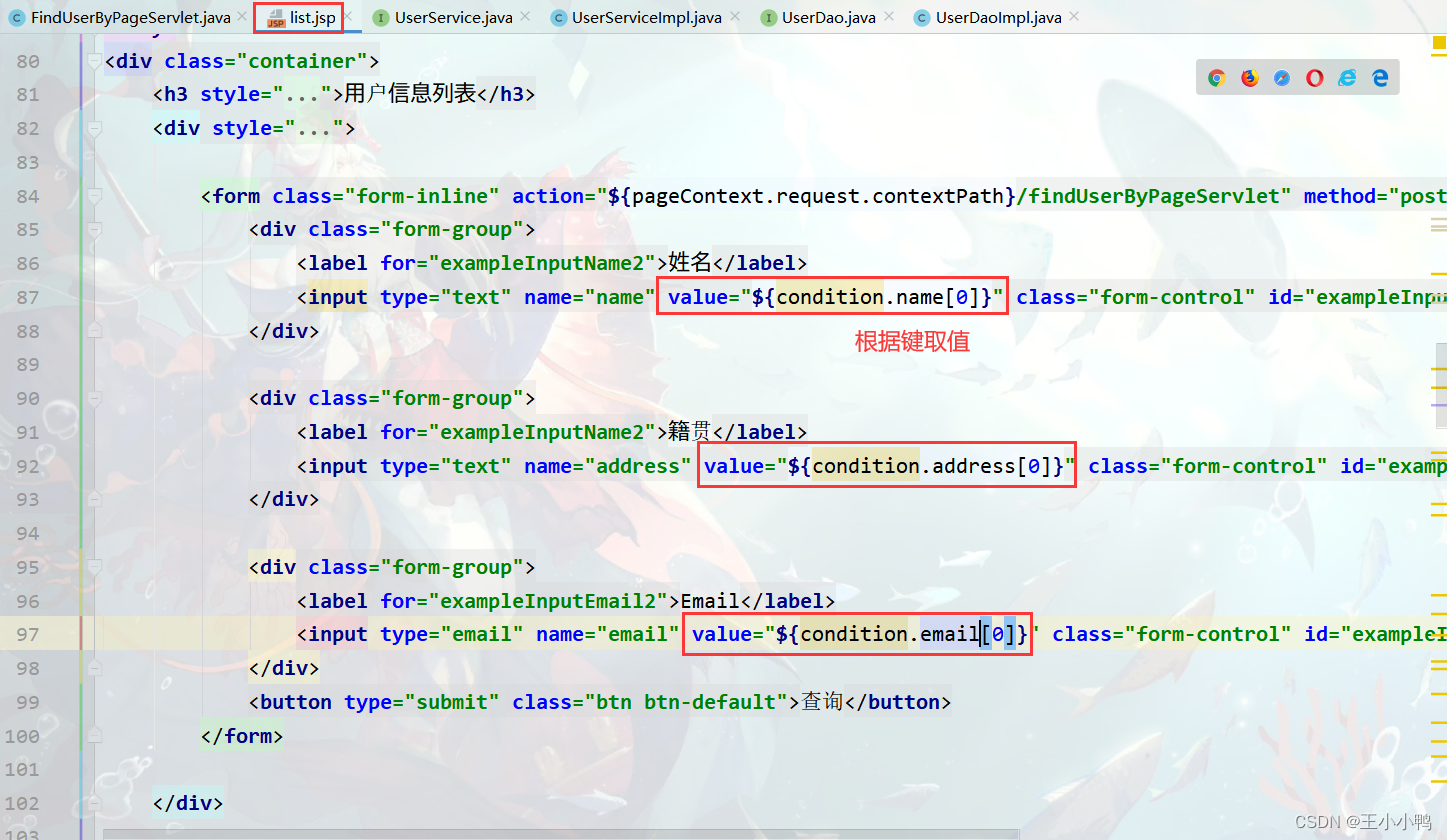Toggle fold marker at closing div line 102

(95, 803)
